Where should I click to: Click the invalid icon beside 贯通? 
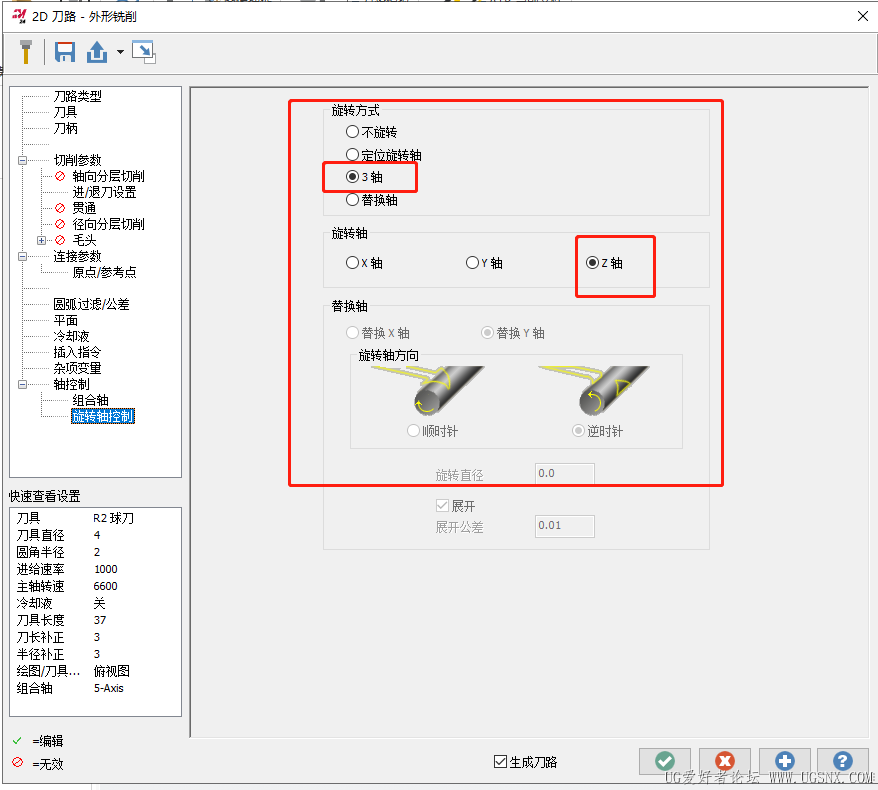point(60,208)
